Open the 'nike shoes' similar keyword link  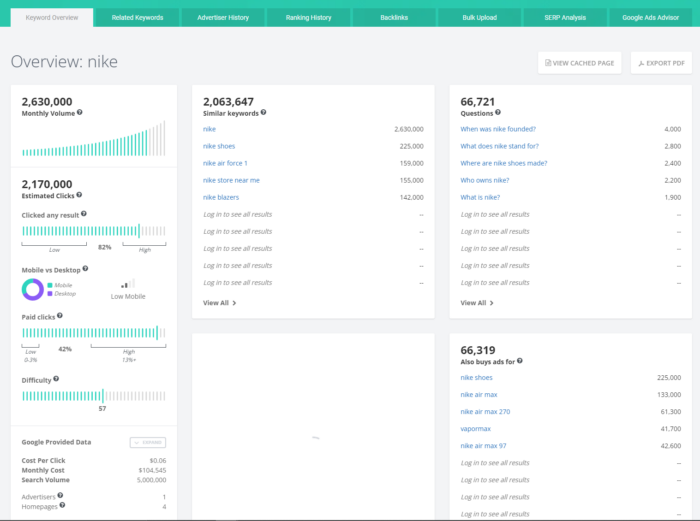pos(219,146)
